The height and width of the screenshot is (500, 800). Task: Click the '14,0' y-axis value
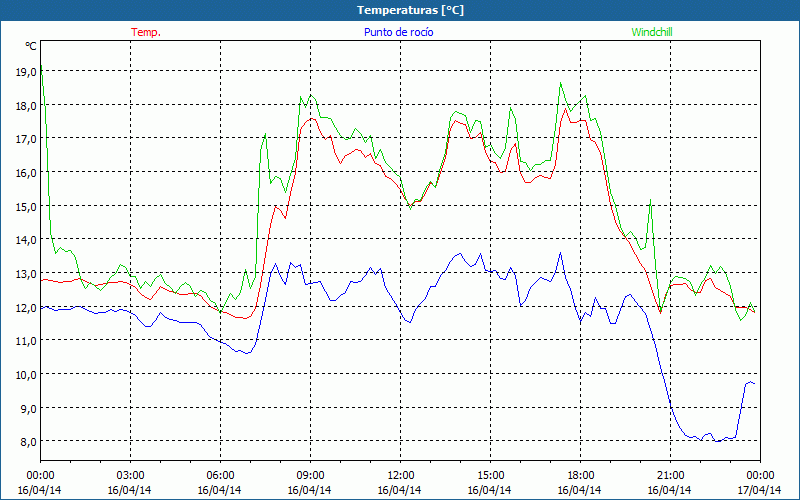26,240
